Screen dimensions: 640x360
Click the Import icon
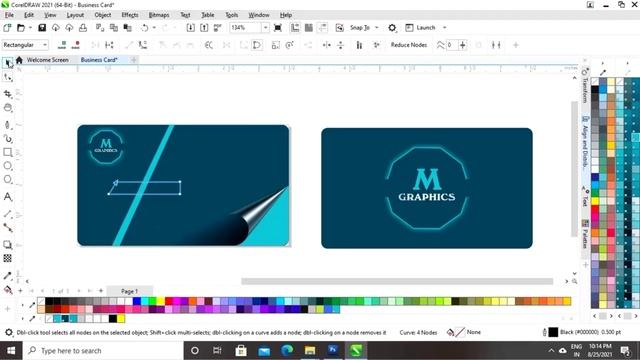[190, 28]
